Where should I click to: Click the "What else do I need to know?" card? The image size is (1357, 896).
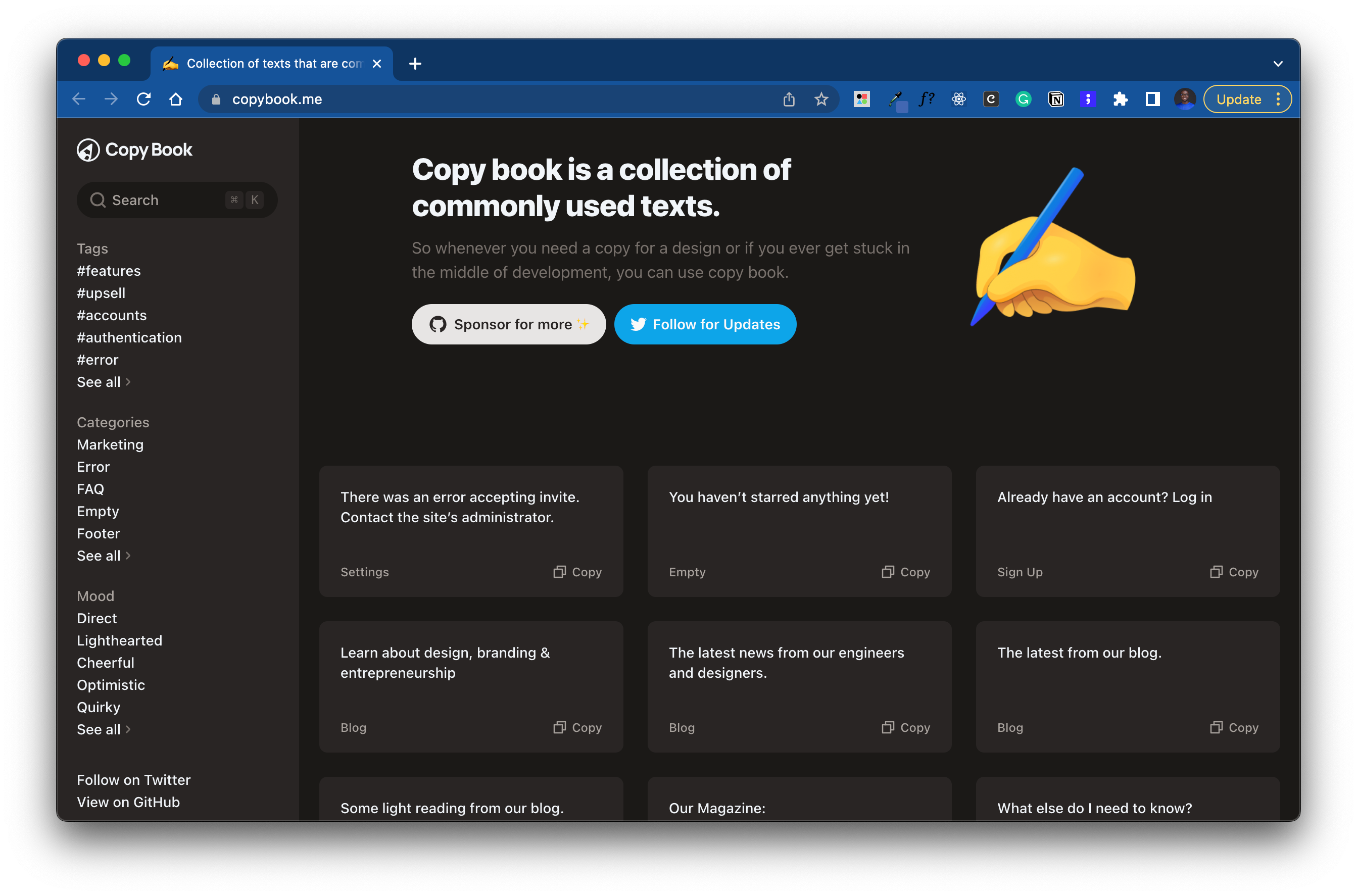tap(1127, 799)
